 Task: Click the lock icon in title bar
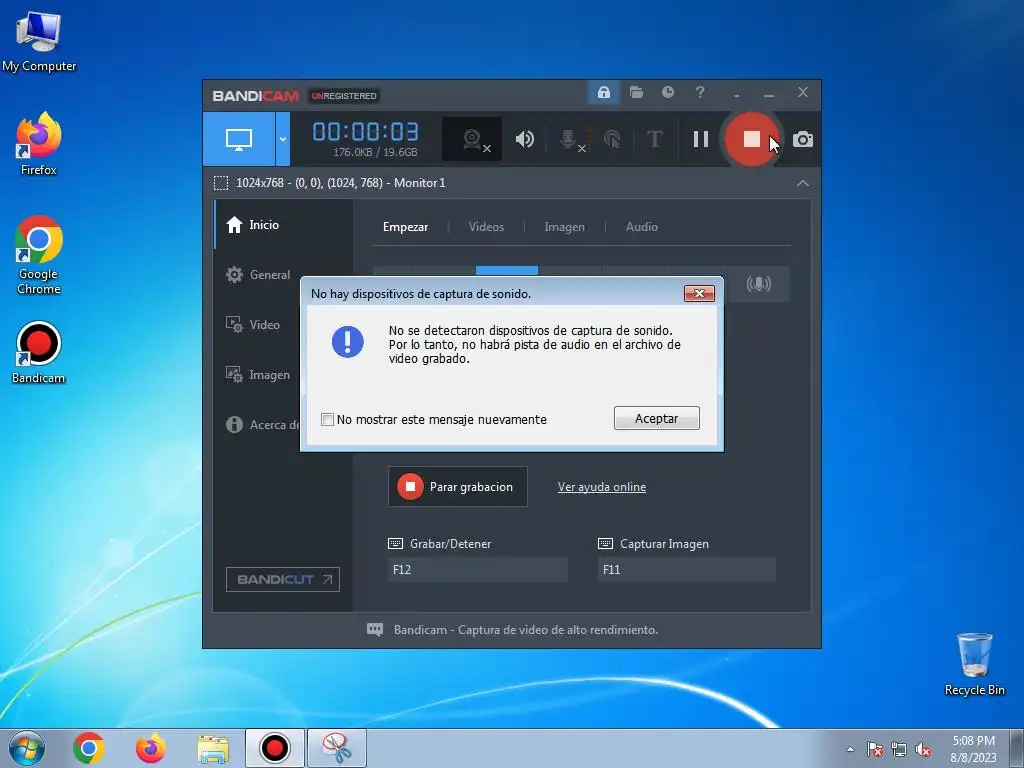[x=603, y=93]
